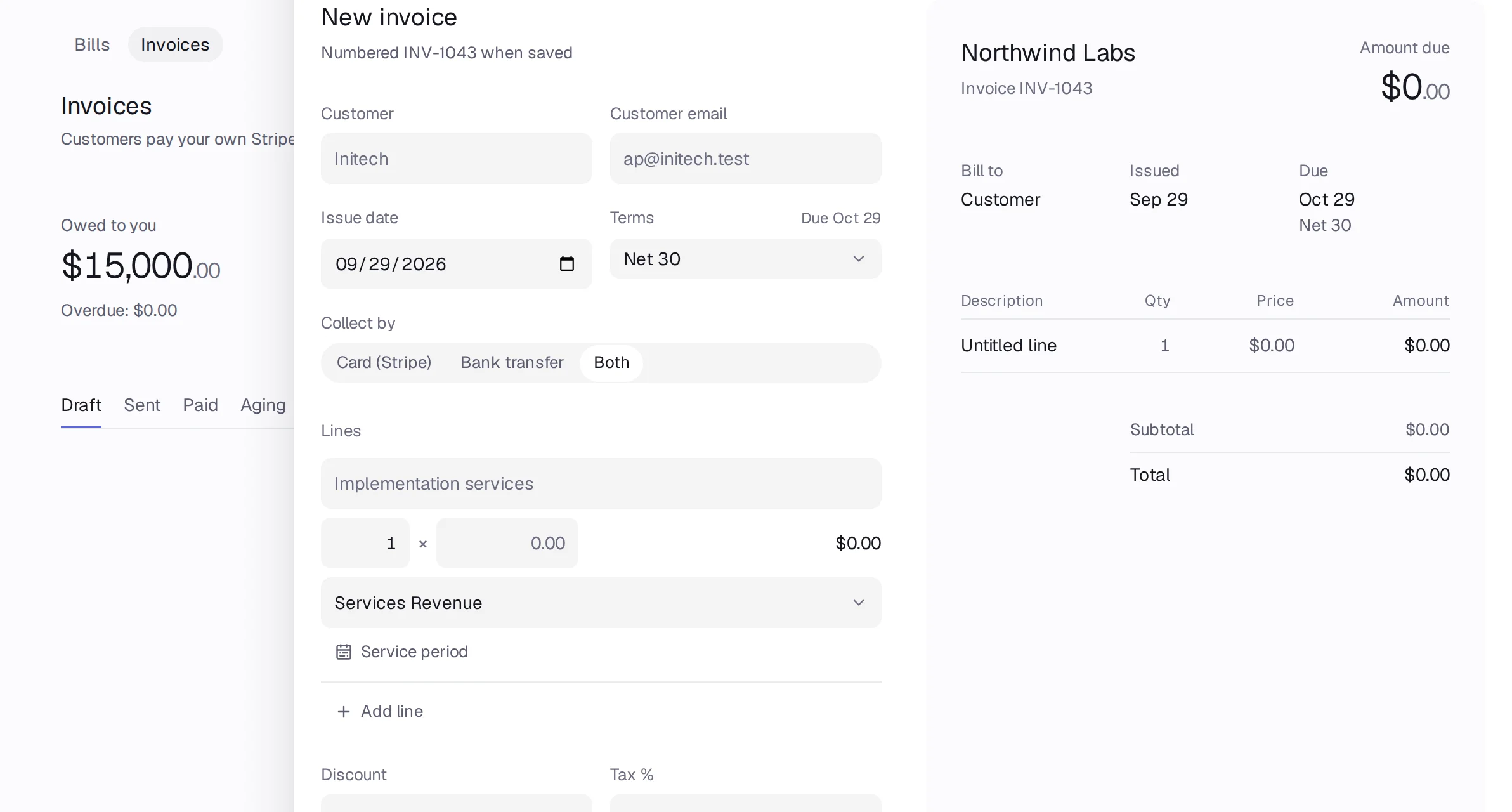Click the Subtotal row in the preview
This screenshot has height=812, width=1512.
pos(1289,429)
